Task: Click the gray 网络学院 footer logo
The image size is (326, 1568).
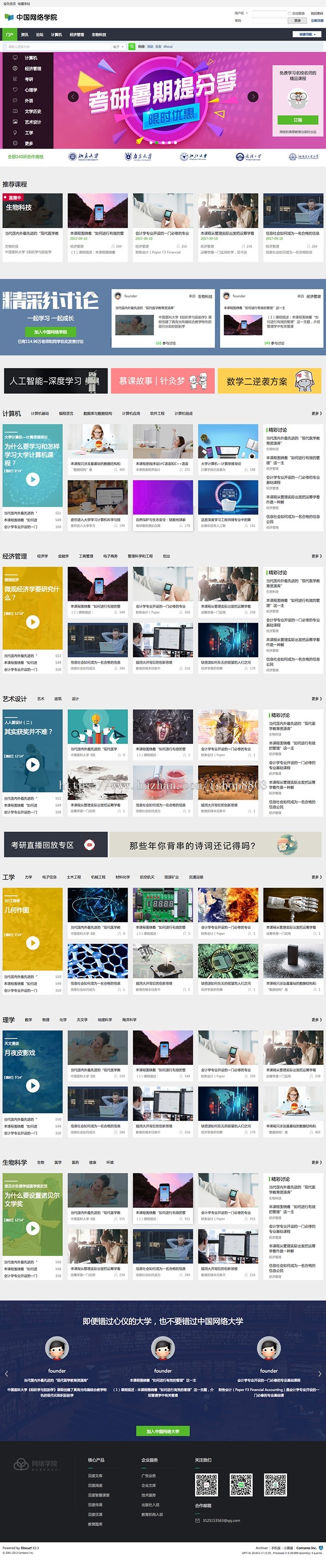Action: (35, 1464)
